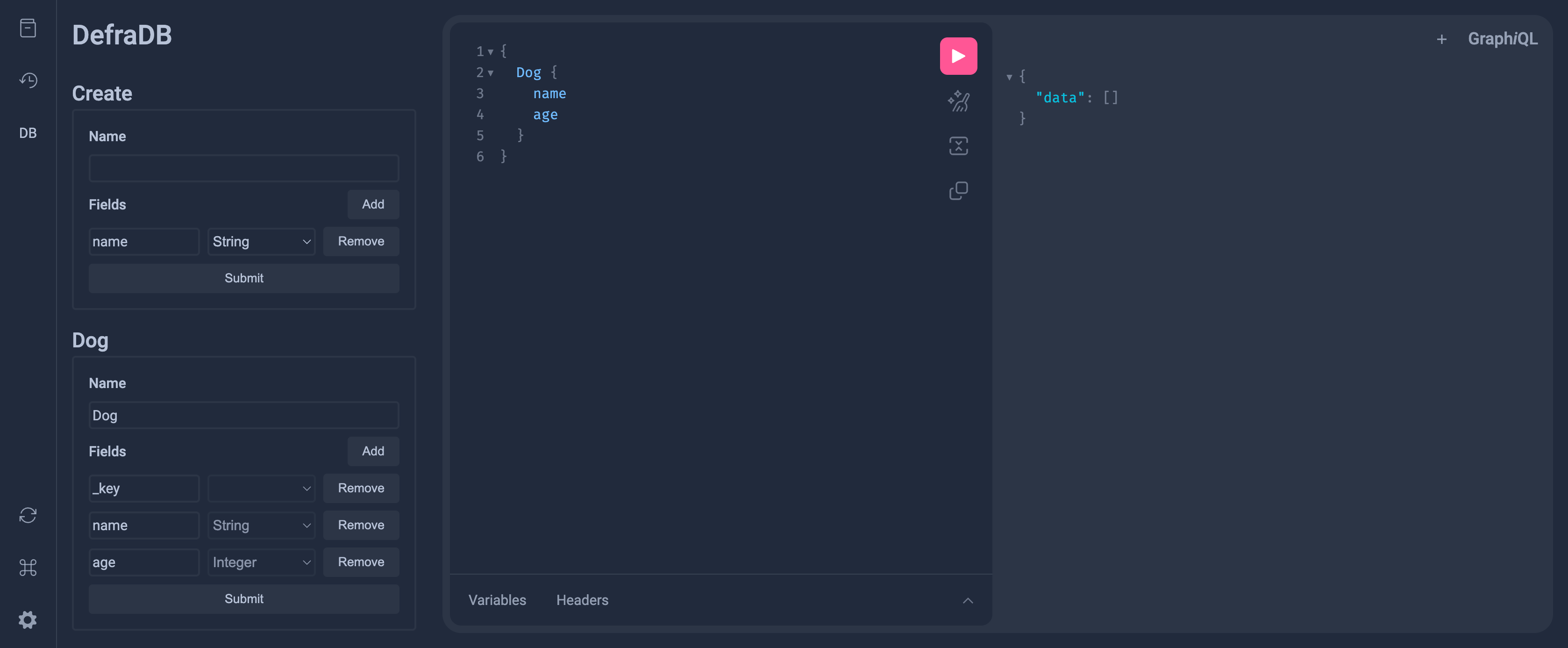Remove the age field from Dog
The width and height of the screenshot is (1568, 648).
point(361,563)
